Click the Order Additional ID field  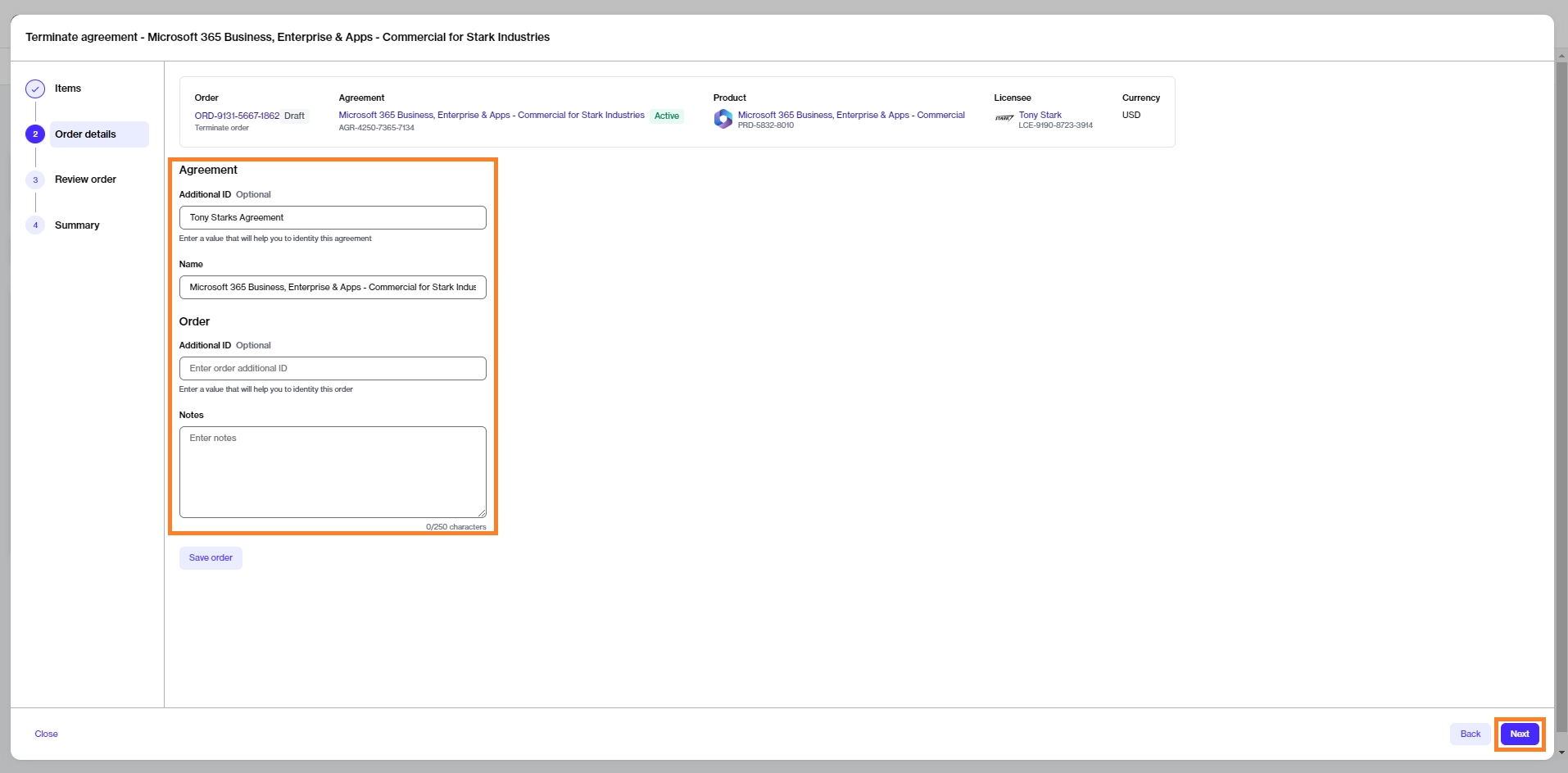(333, 369)
